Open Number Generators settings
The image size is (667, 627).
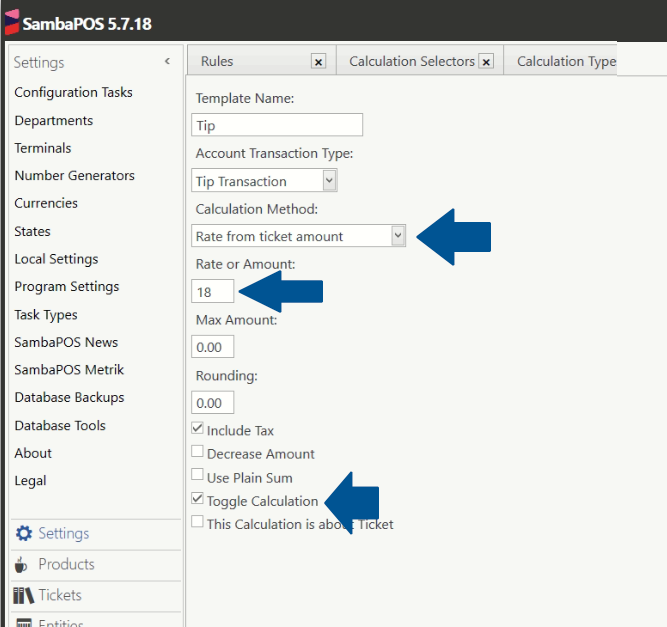74,175
